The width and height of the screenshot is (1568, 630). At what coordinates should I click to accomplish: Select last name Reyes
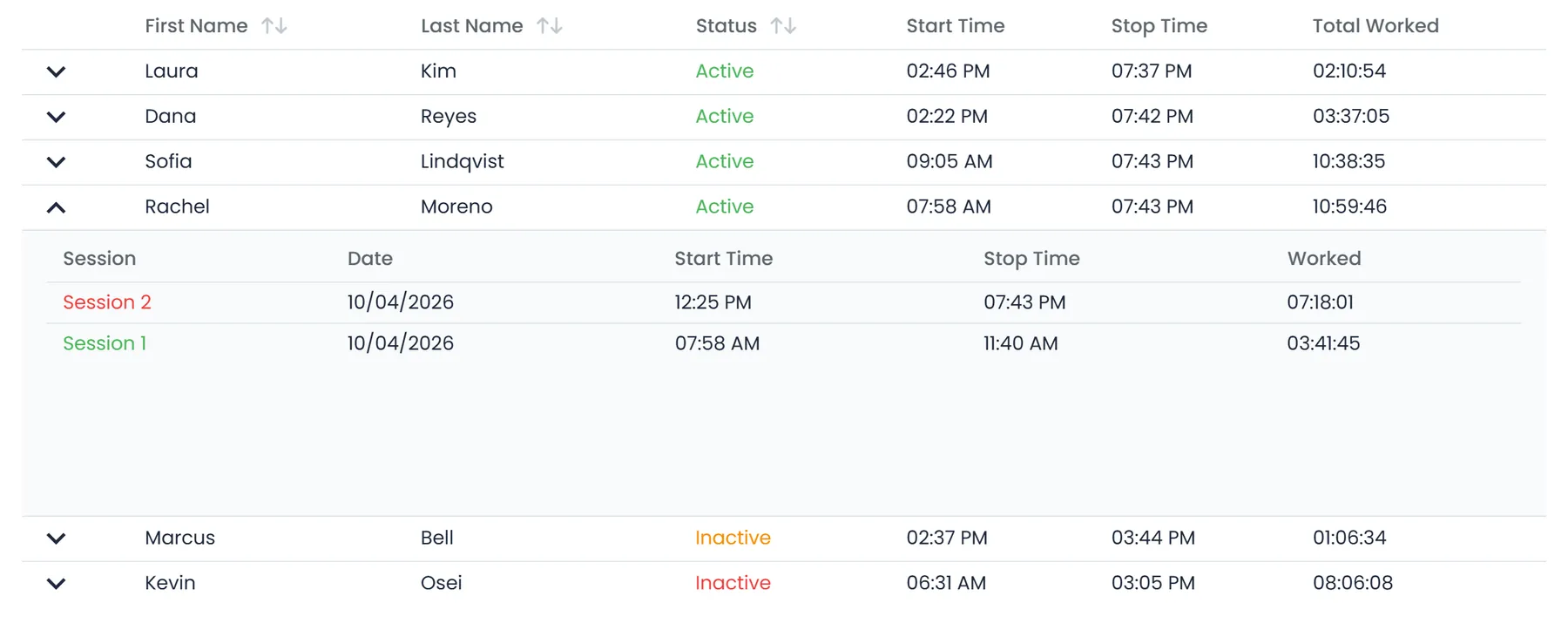(x=449, y=117)
